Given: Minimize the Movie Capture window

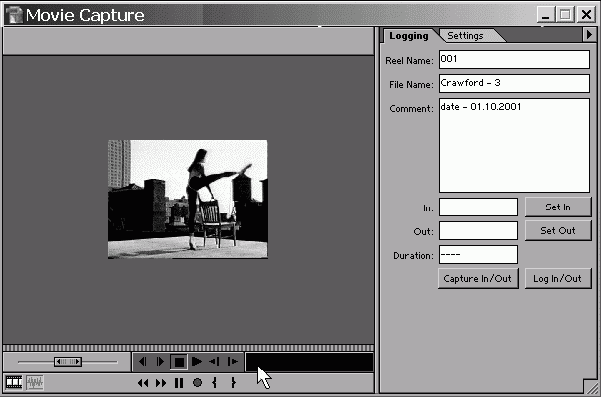Looking at the screenshot, I should click(545, 15).
